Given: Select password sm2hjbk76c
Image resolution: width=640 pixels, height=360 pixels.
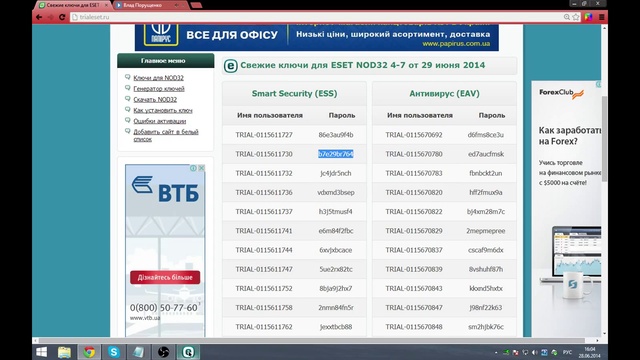Looking at the screenshot, I should (x=486, y=327).
